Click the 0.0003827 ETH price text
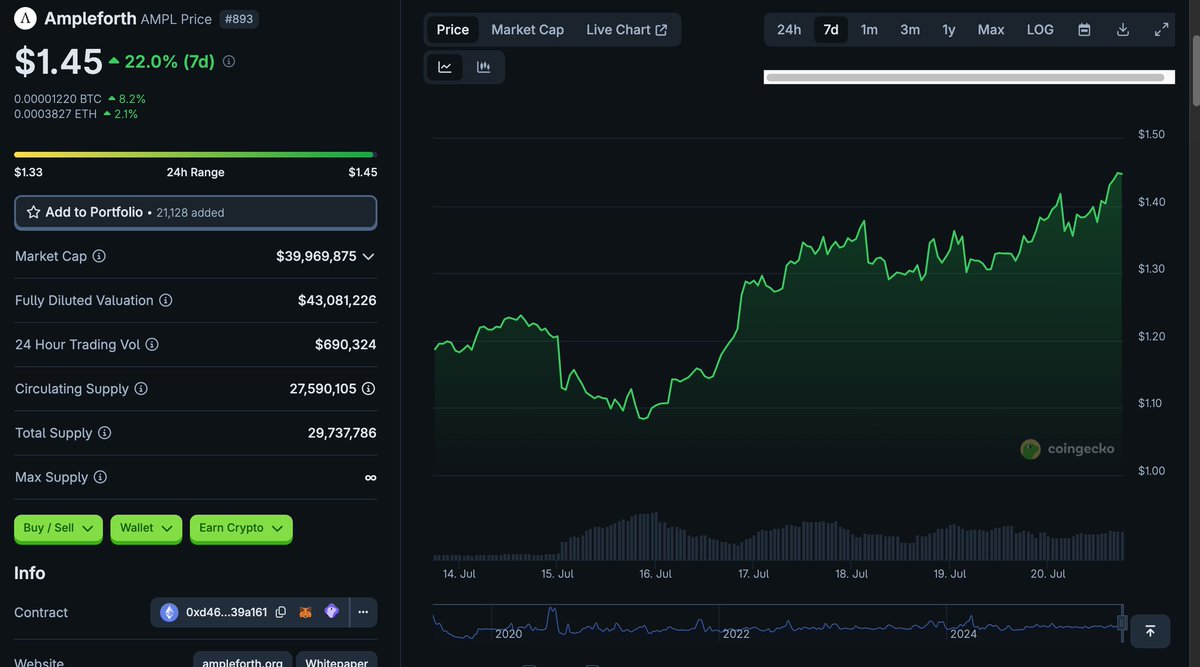The height and width of the screenshot is (667, 1200). click(56, 114)
